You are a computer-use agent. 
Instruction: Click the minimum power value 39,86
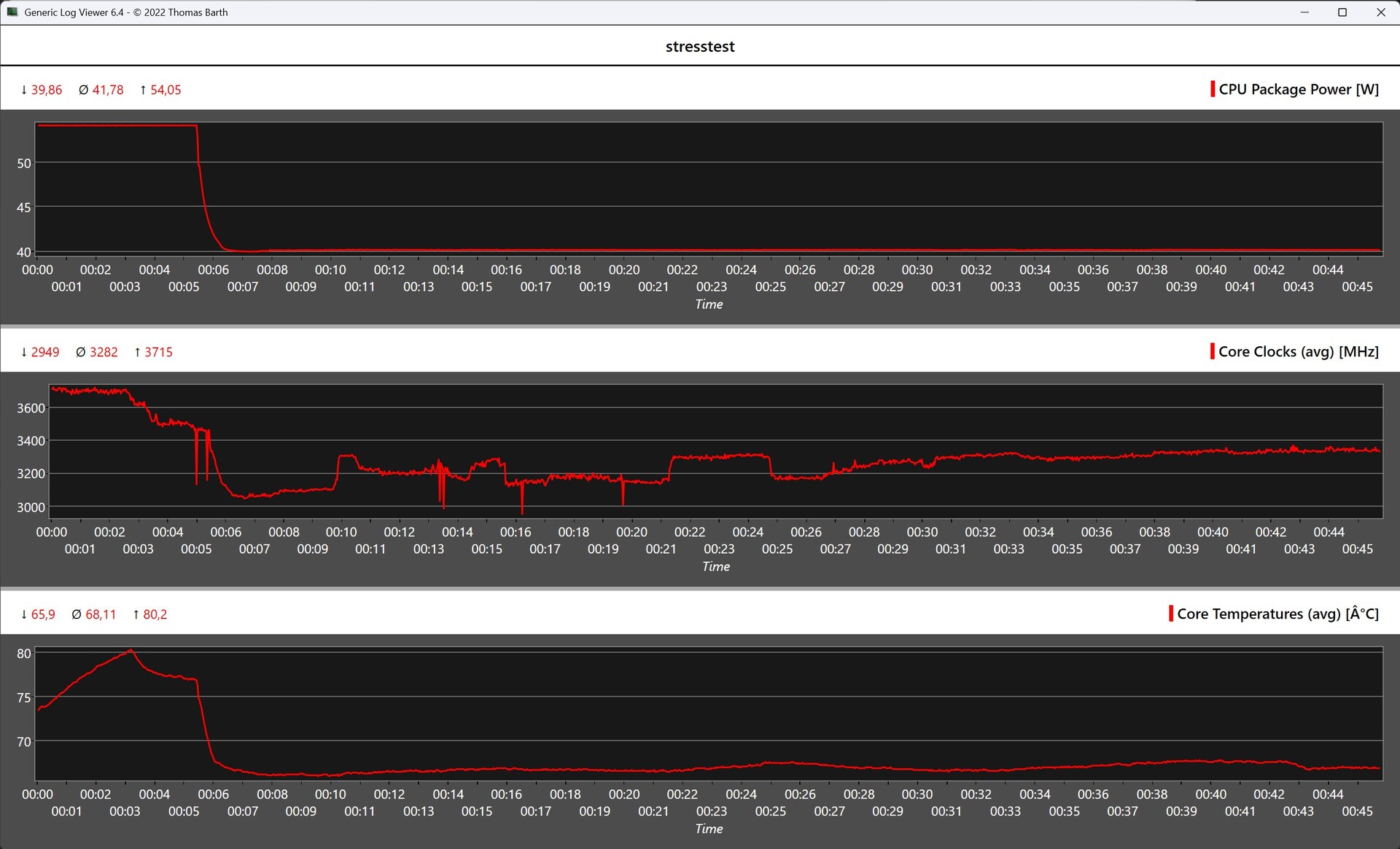[46, 90]
